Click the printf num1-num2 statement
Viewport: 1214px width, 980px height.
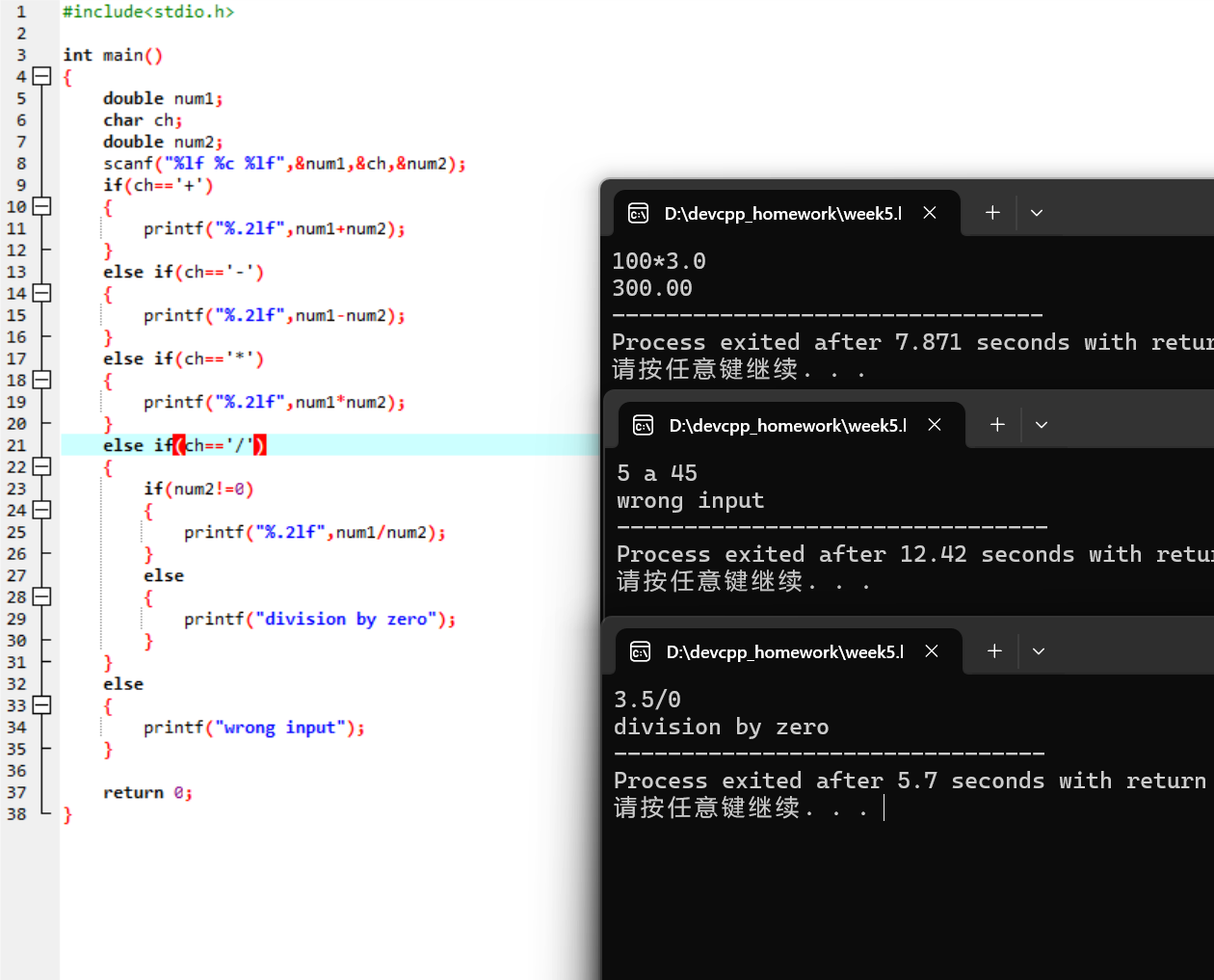[x=275, y=315]
